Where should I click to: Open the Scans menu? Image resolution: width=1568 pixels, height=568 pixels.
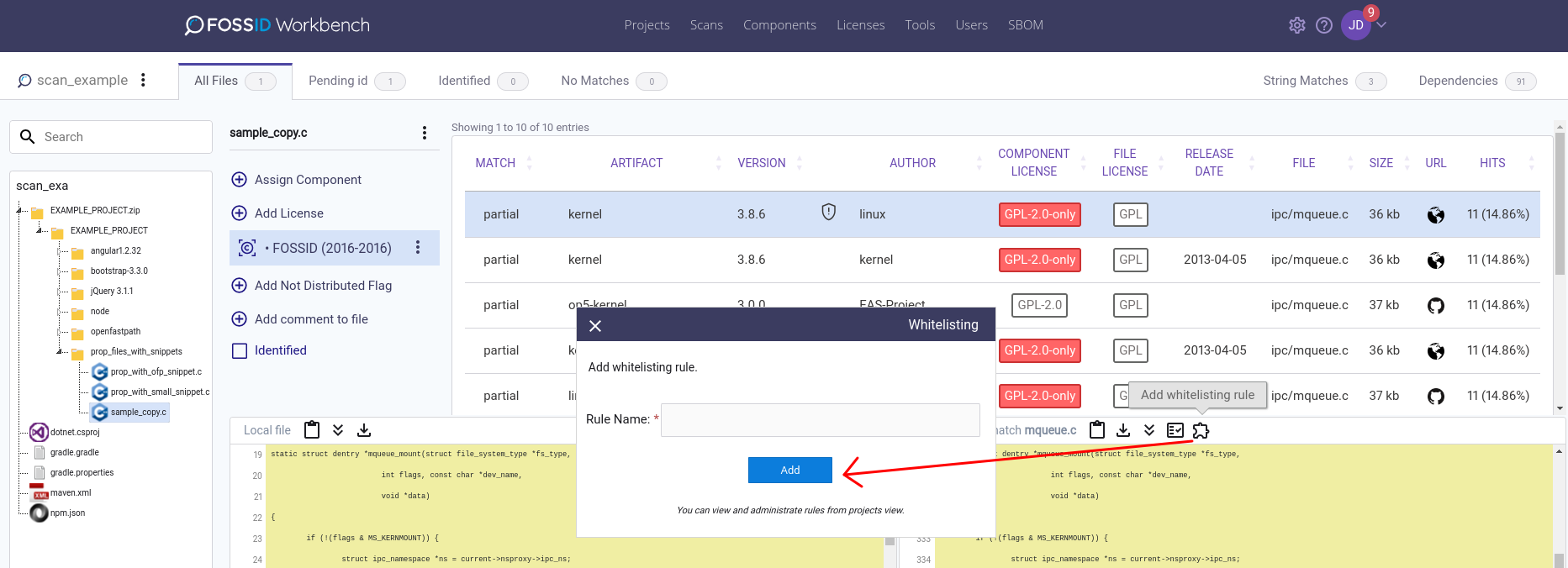706,25
